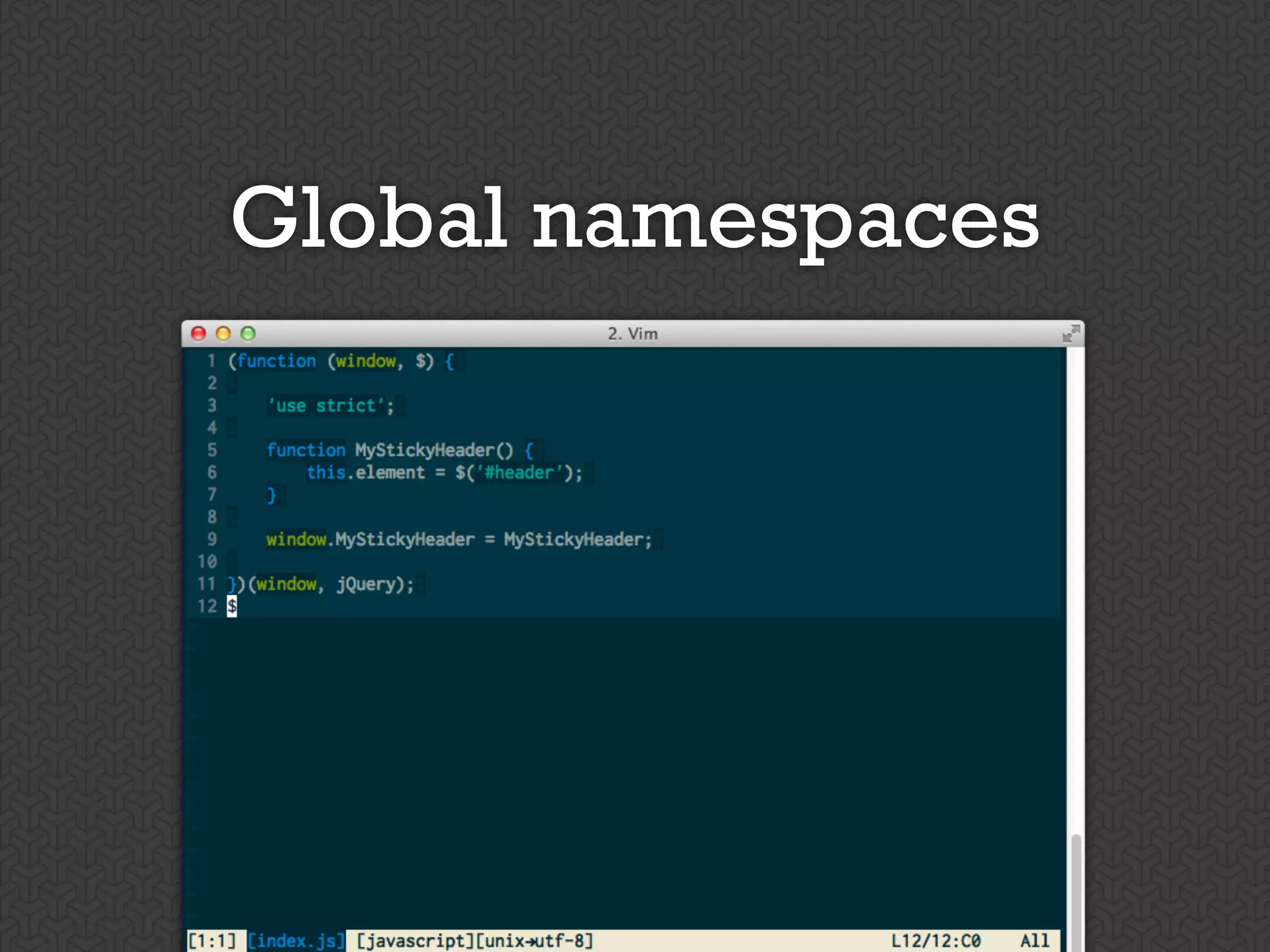
Task: Click '})(window, jQuery);' on line 11
Action: [321, 584]
